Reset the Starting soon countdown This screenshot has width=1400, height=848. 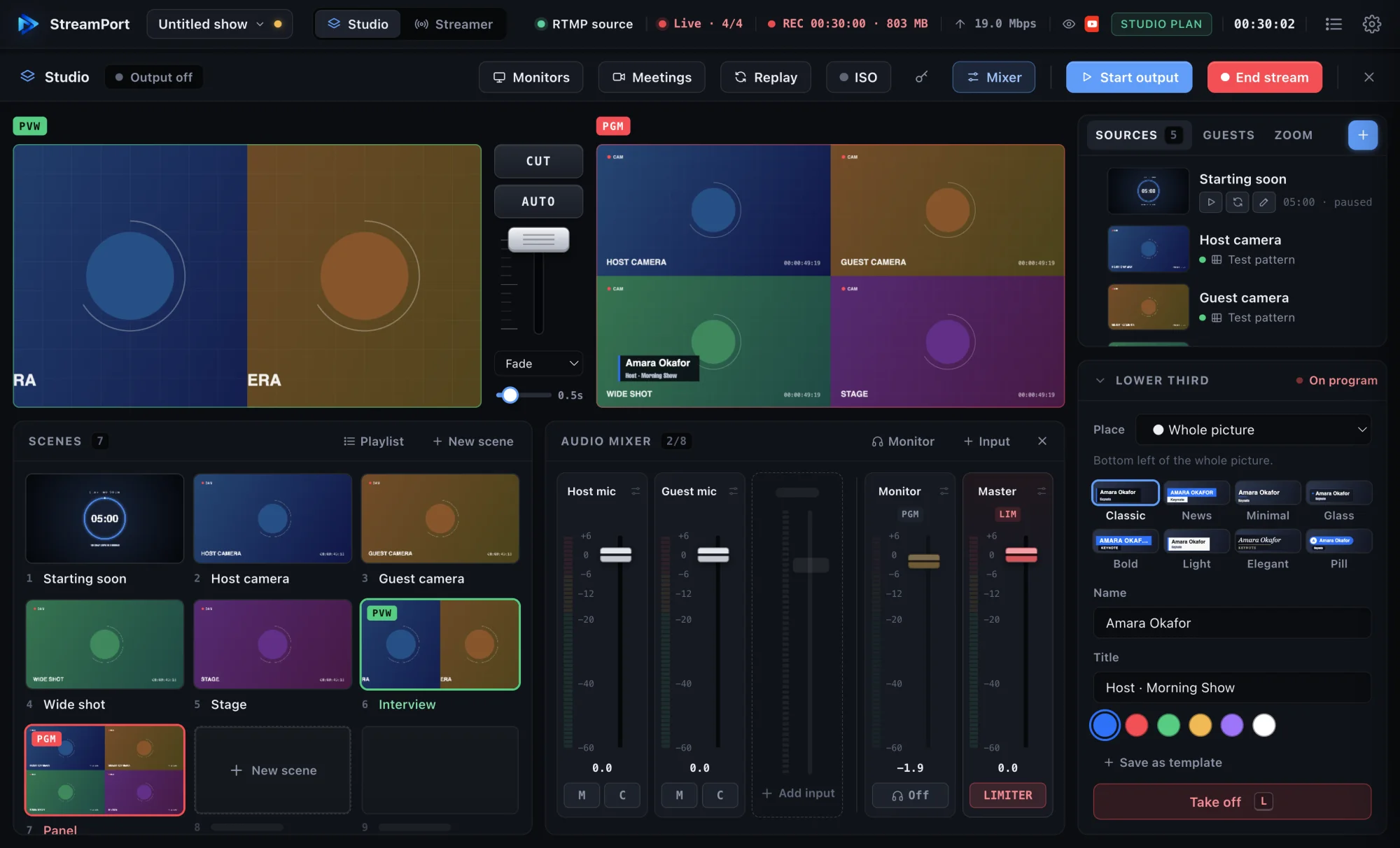[x=1238, y=202]
